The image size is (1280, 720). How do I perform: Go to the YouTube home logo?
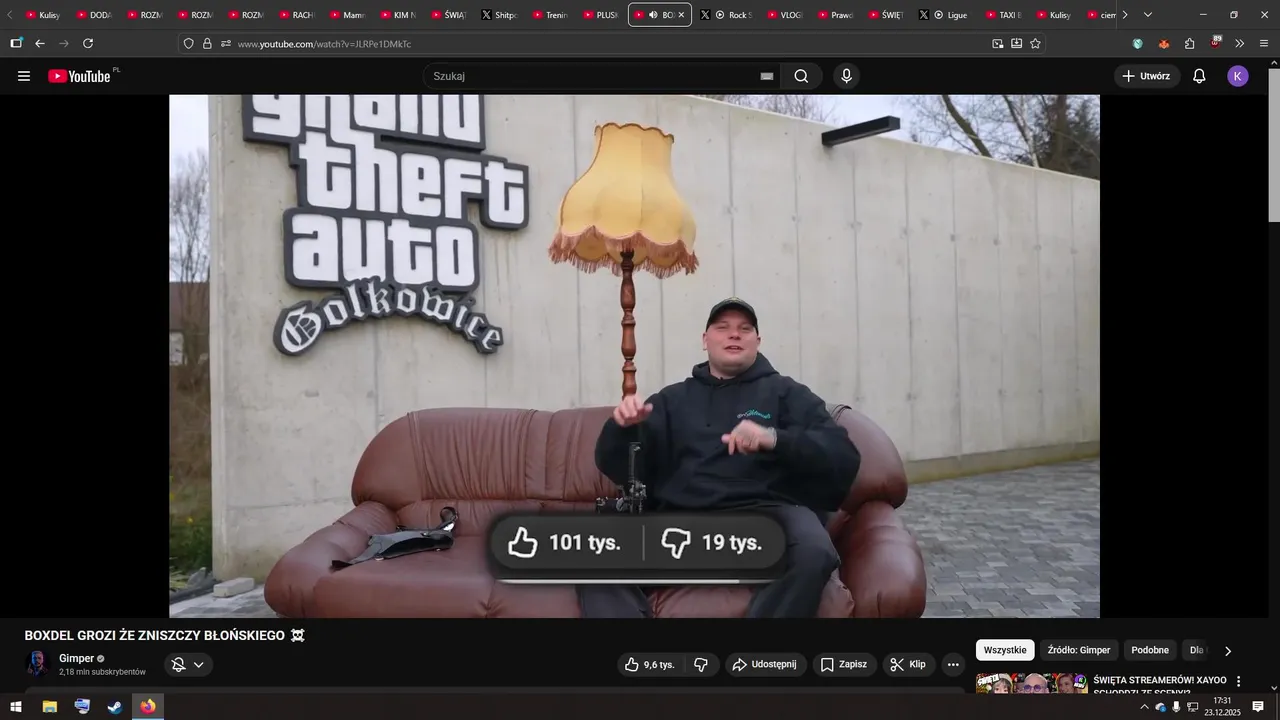(80, 76)
